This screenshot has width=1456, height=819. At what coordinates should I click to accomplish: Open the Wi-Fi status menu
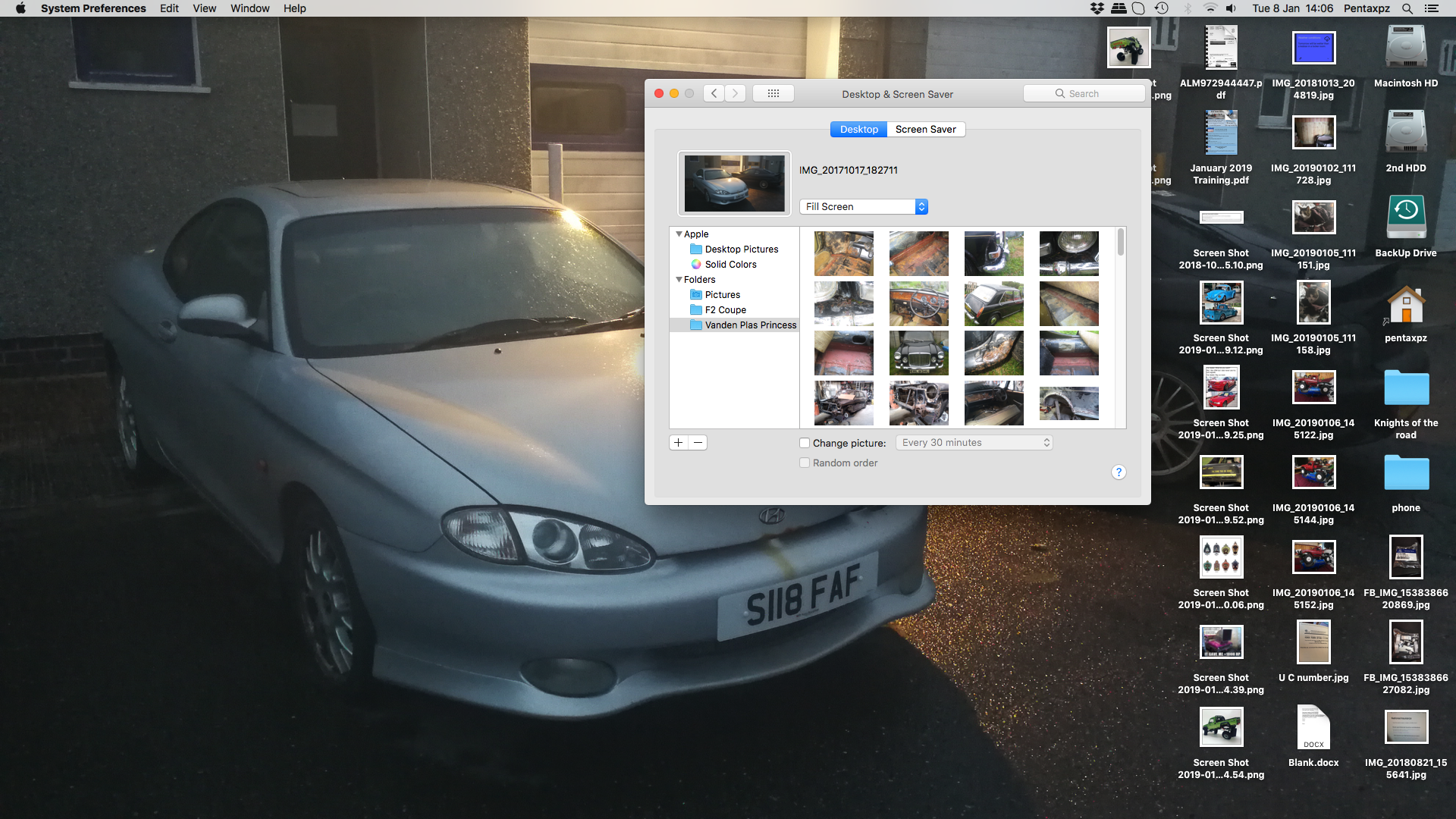[x=1210, y=8]
